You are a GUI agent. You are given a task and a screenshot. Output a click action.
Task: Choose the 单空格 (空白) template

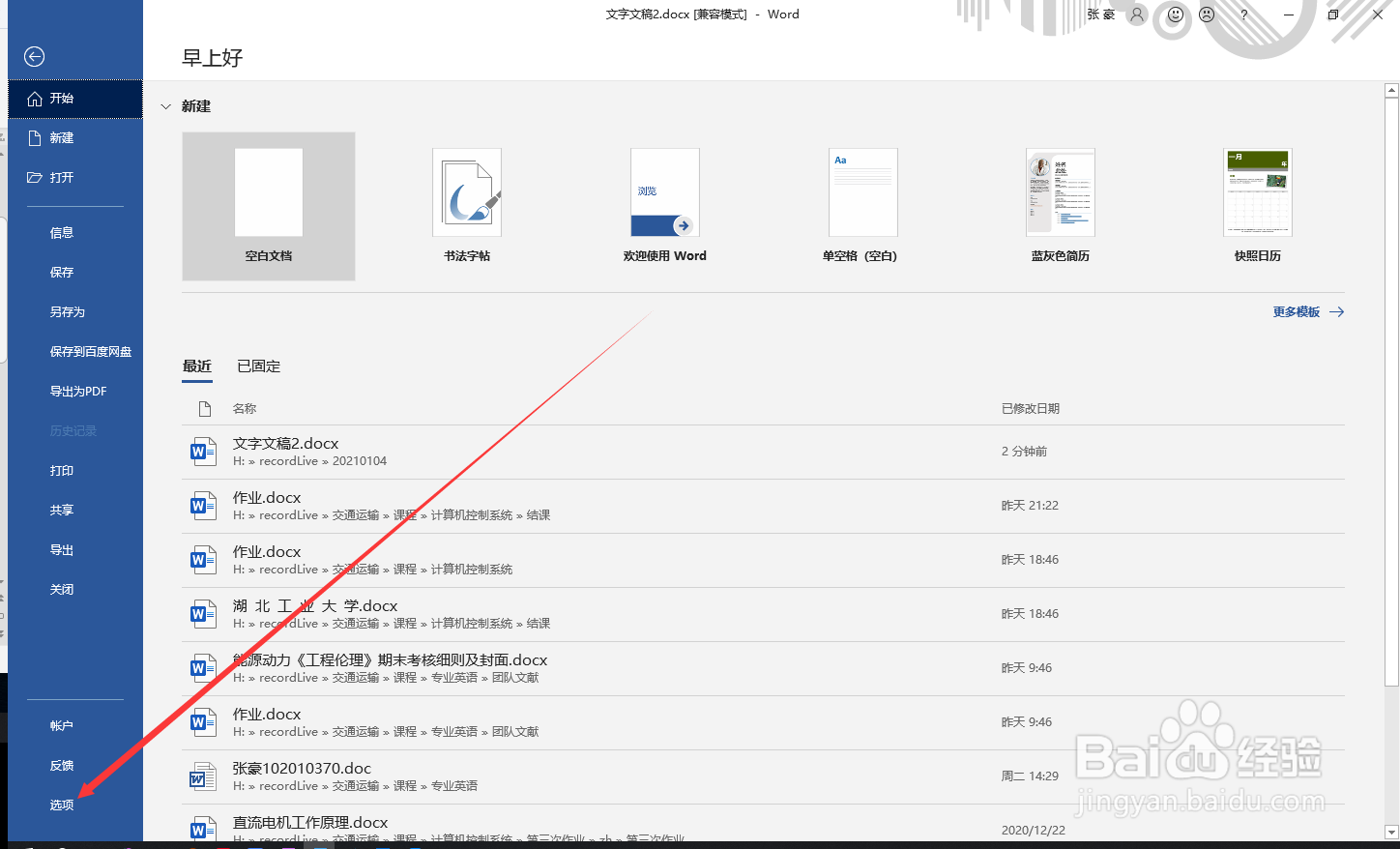[x=860, y=206]
